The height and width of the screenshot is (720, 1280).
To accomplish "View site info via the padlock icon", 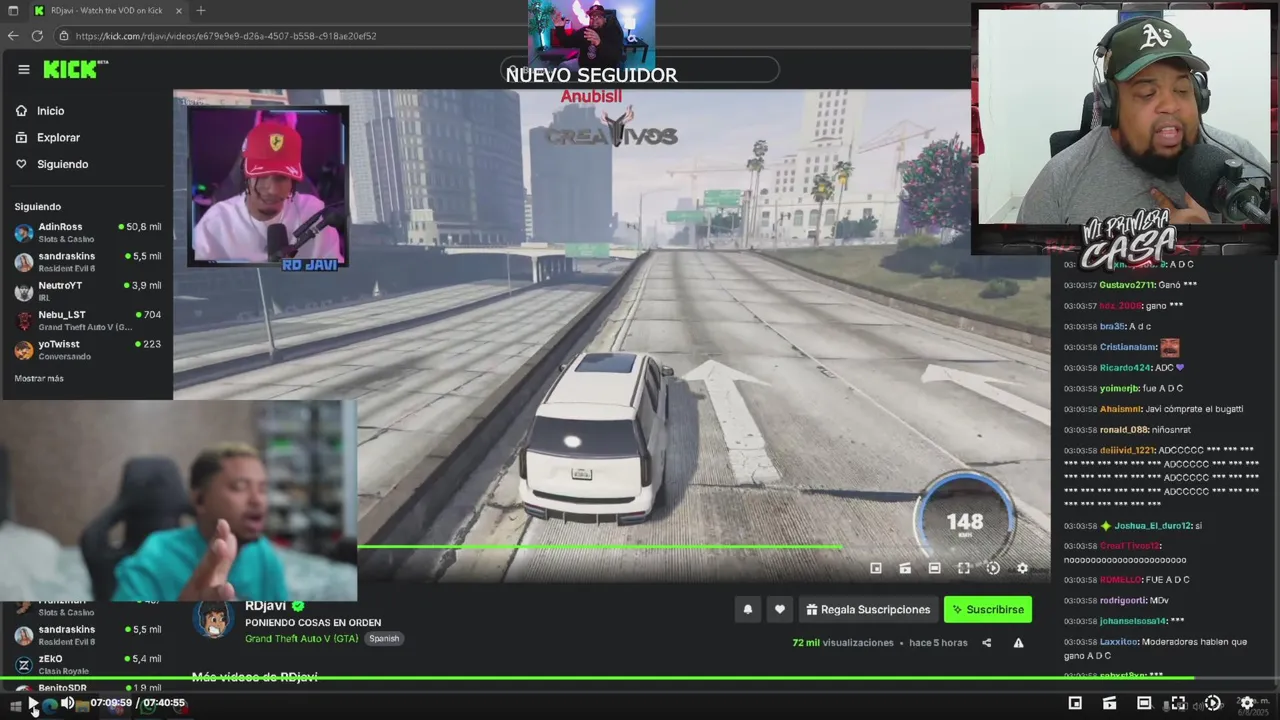I will 63,36.
